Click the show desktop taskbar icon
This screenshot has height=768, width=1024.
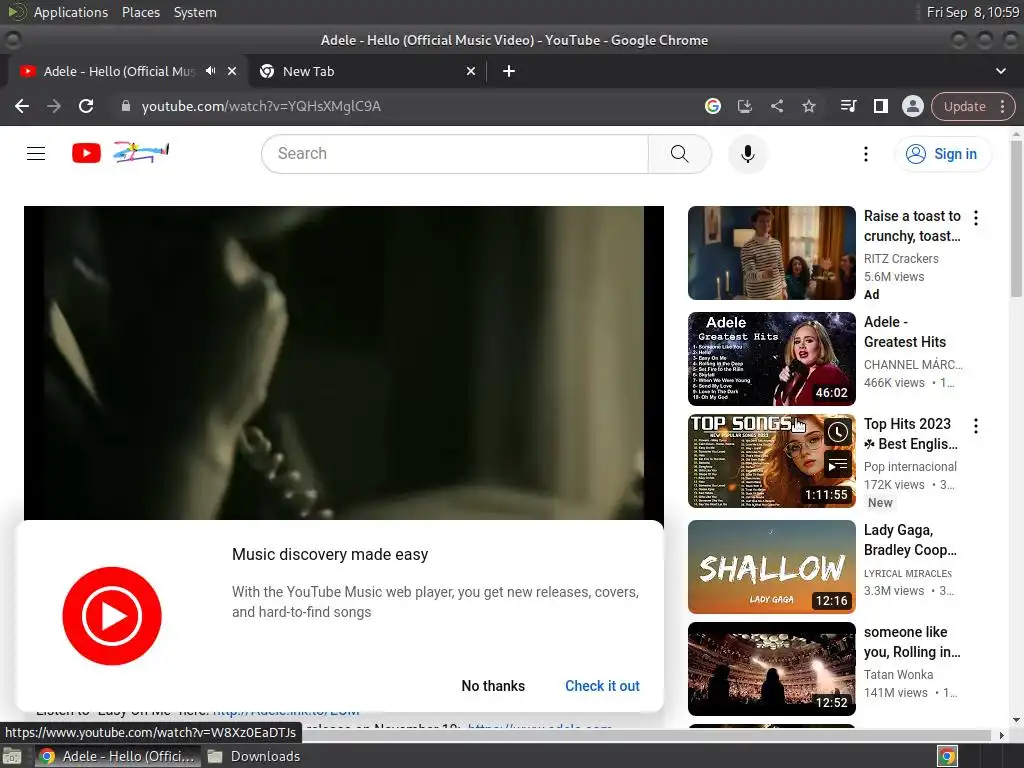(x=12, y=757)
